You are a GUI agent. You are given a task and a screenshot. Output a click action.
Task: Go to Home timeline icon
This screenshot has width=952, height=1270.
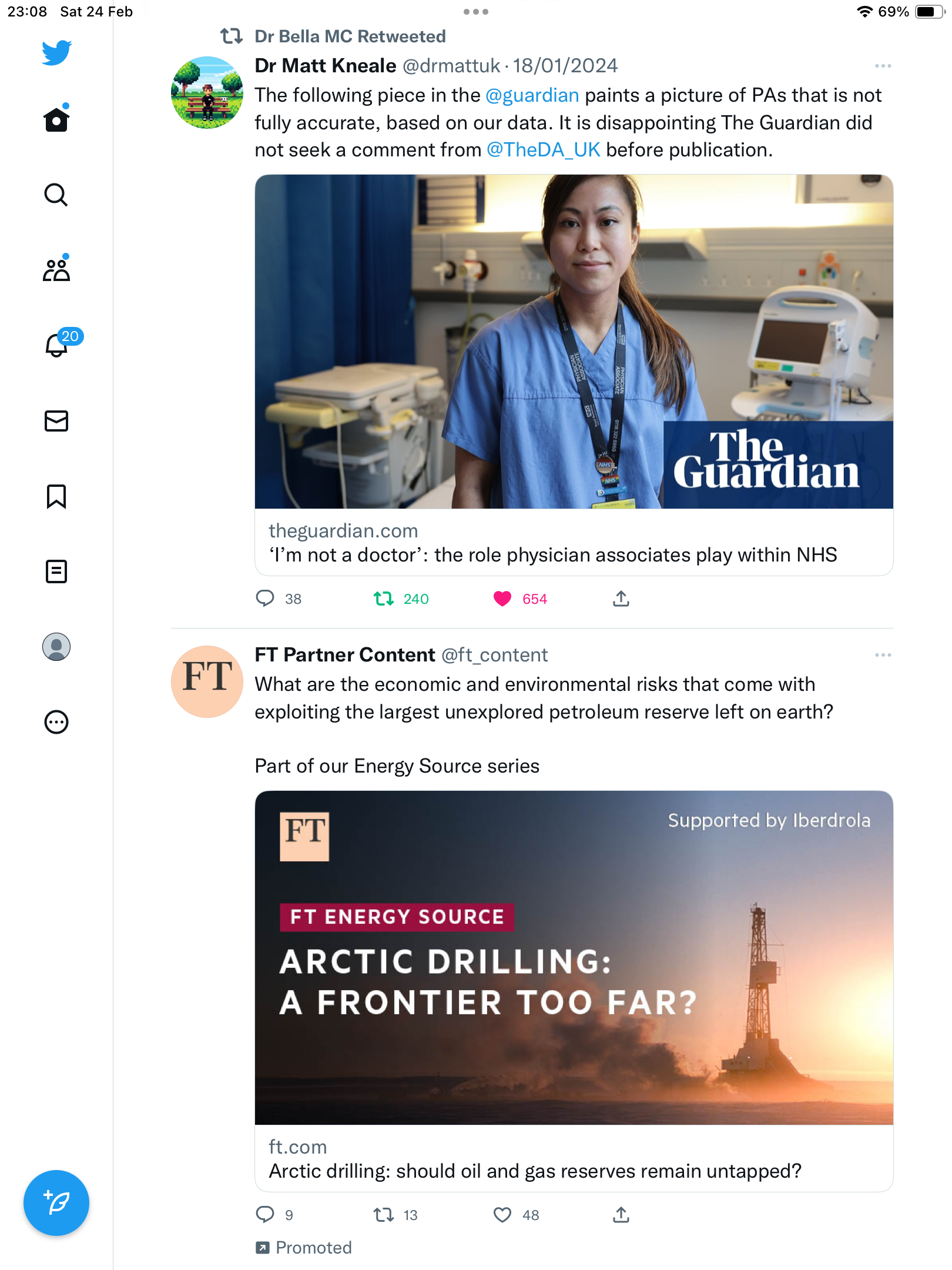tap(56, 119)
